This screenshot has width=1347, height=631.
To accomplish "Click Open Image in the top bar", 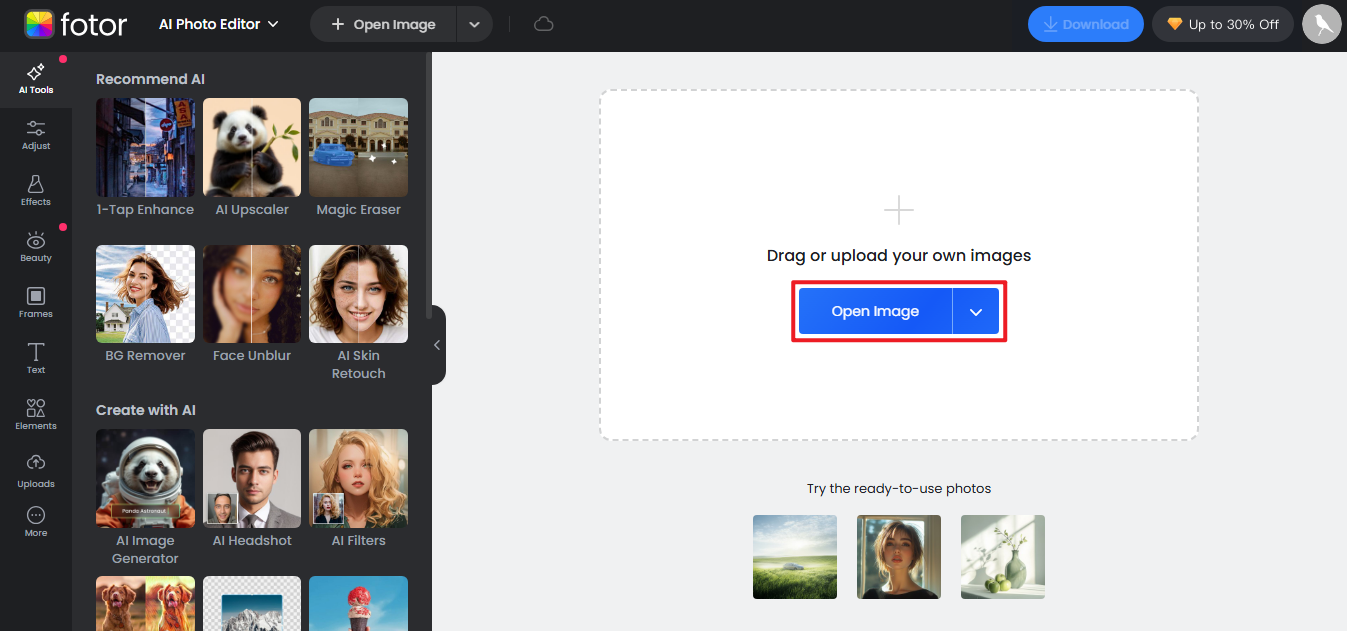I will click(x=384, y=24).
